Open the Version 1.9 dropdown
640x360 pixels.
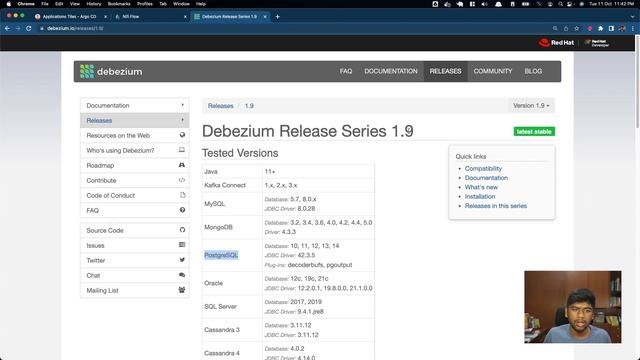tap(531, 106)
